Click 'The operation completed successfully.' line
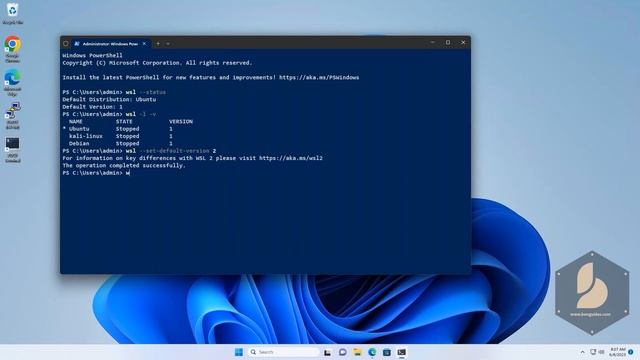 (x=124, y=165)
